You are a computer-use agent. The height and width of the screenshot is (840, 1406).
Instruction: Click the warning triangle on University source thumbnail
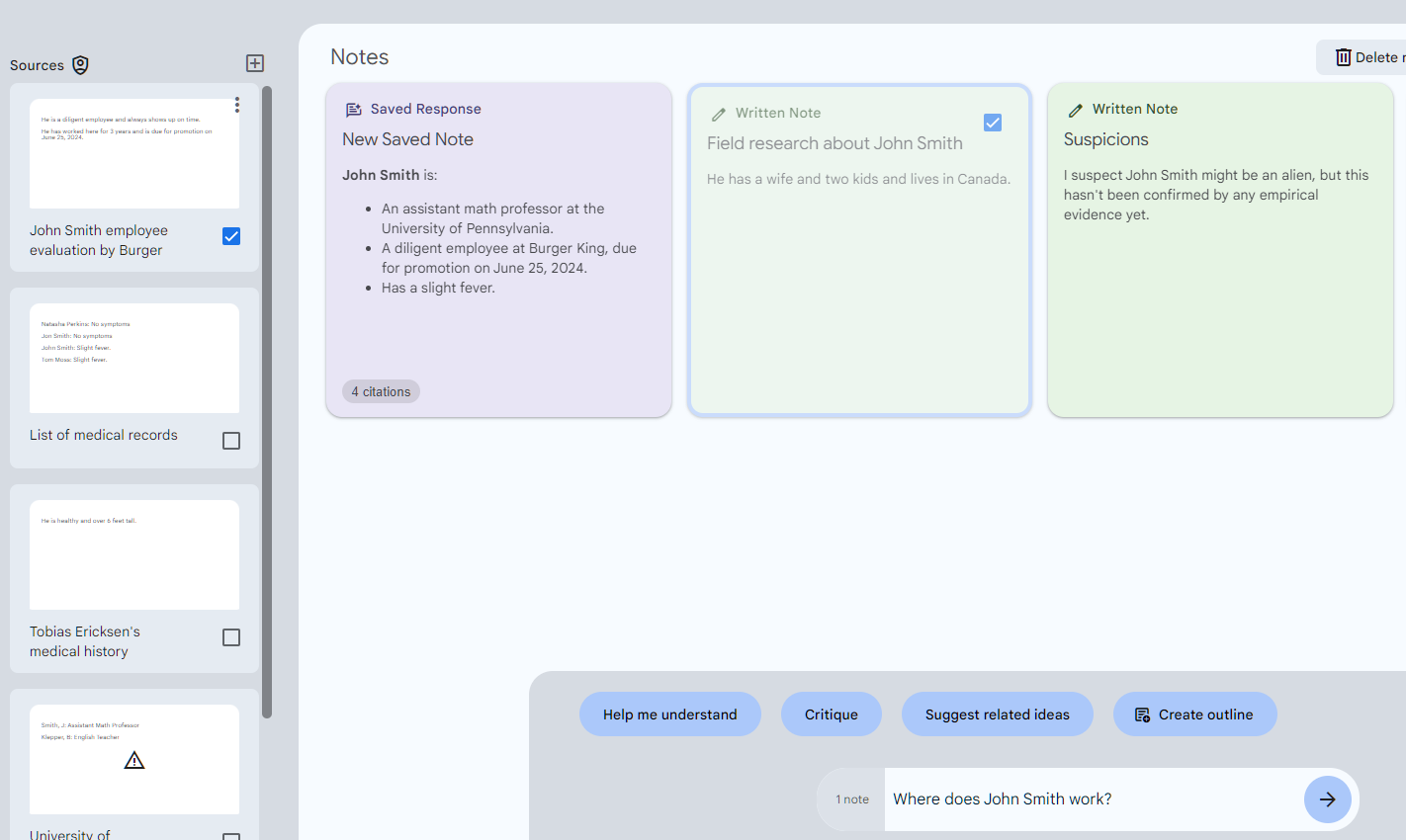[x=133, y=759]
